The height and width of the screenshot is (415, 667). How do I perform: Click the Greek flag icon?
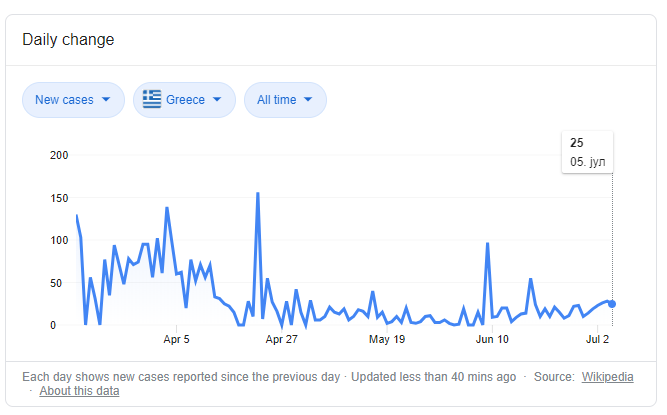tap(152, 99)
